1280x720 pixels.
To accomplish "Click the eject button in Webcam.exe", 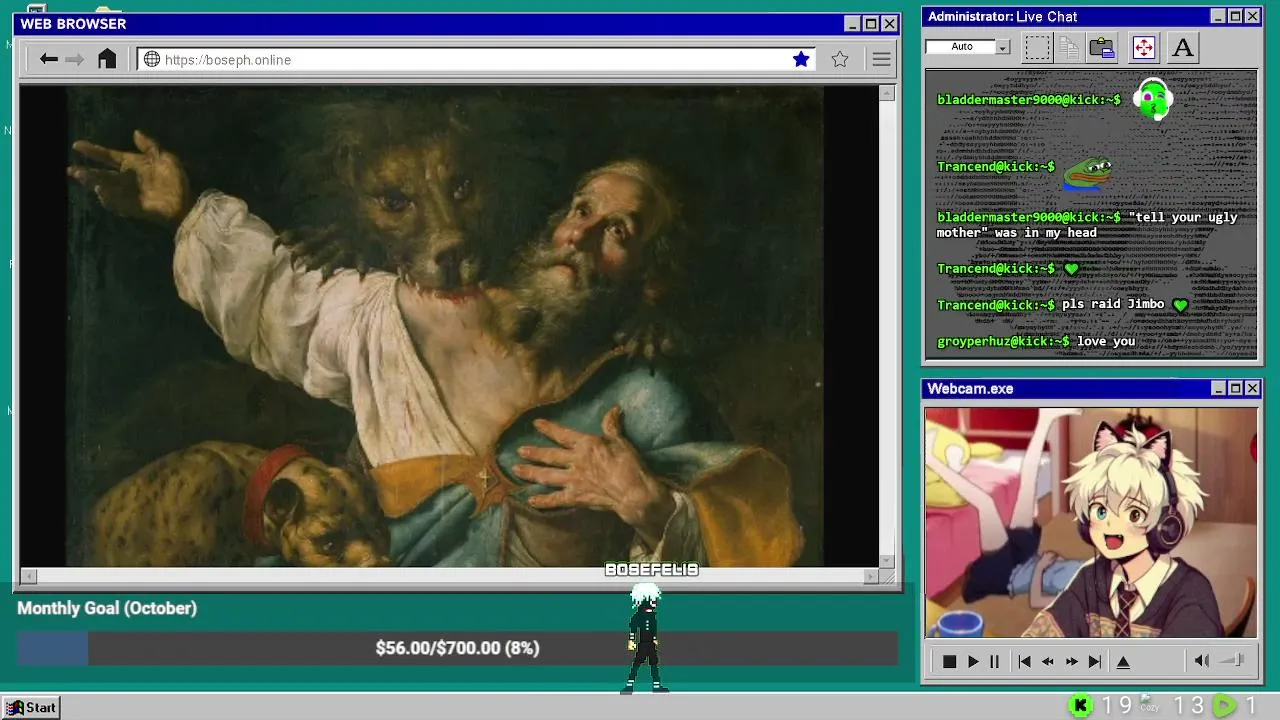I will 1123,661.
